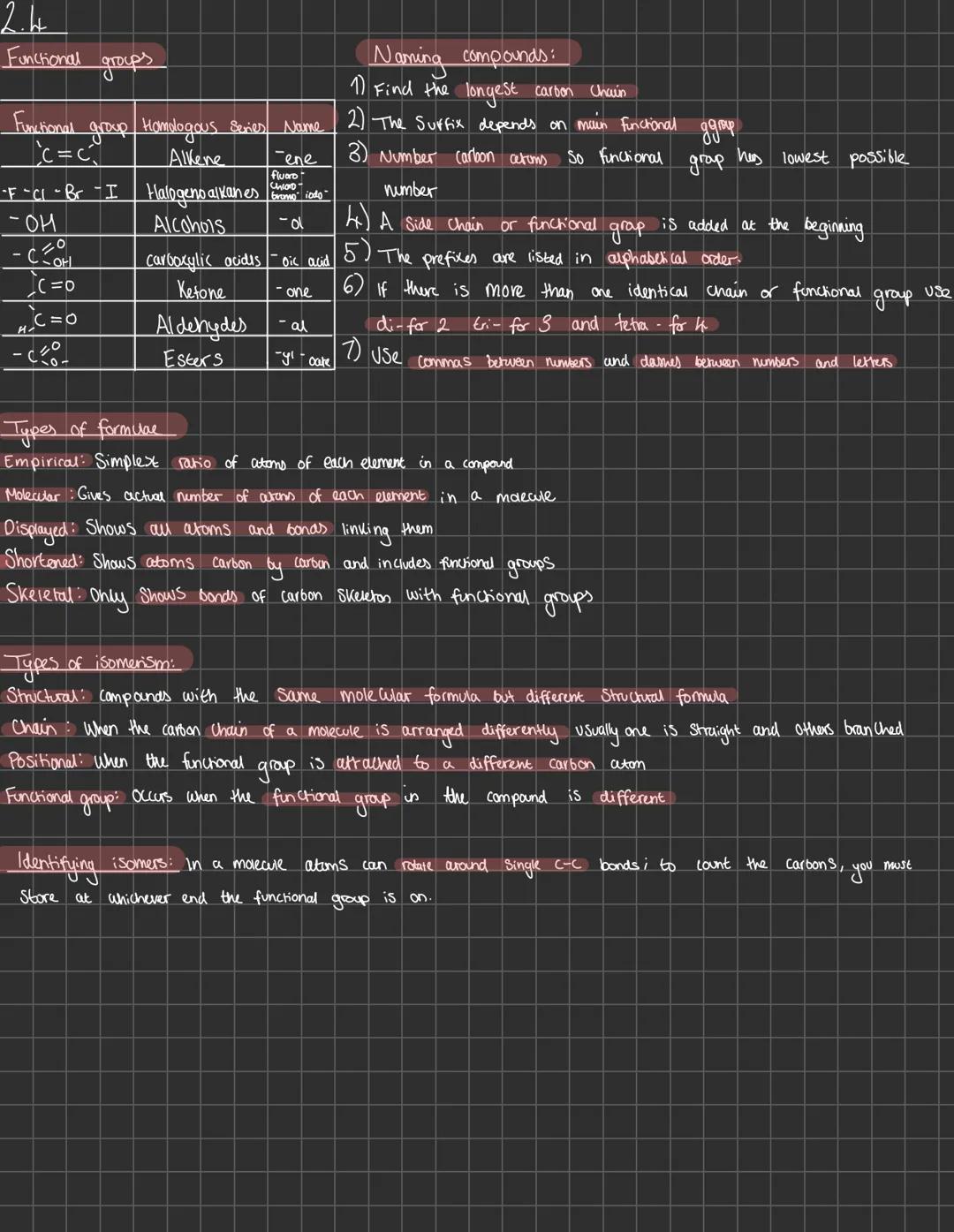
Task: Select the "Types of formulae" heading
Action: tap(91, 429)
